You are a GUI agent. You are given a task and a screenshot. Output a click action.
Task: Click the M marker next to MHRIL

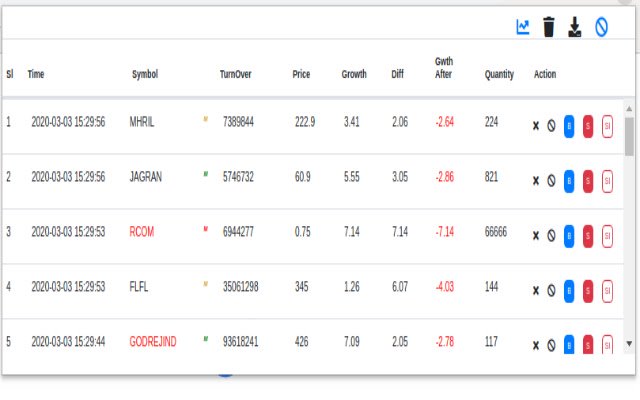(x=206, y=119)
